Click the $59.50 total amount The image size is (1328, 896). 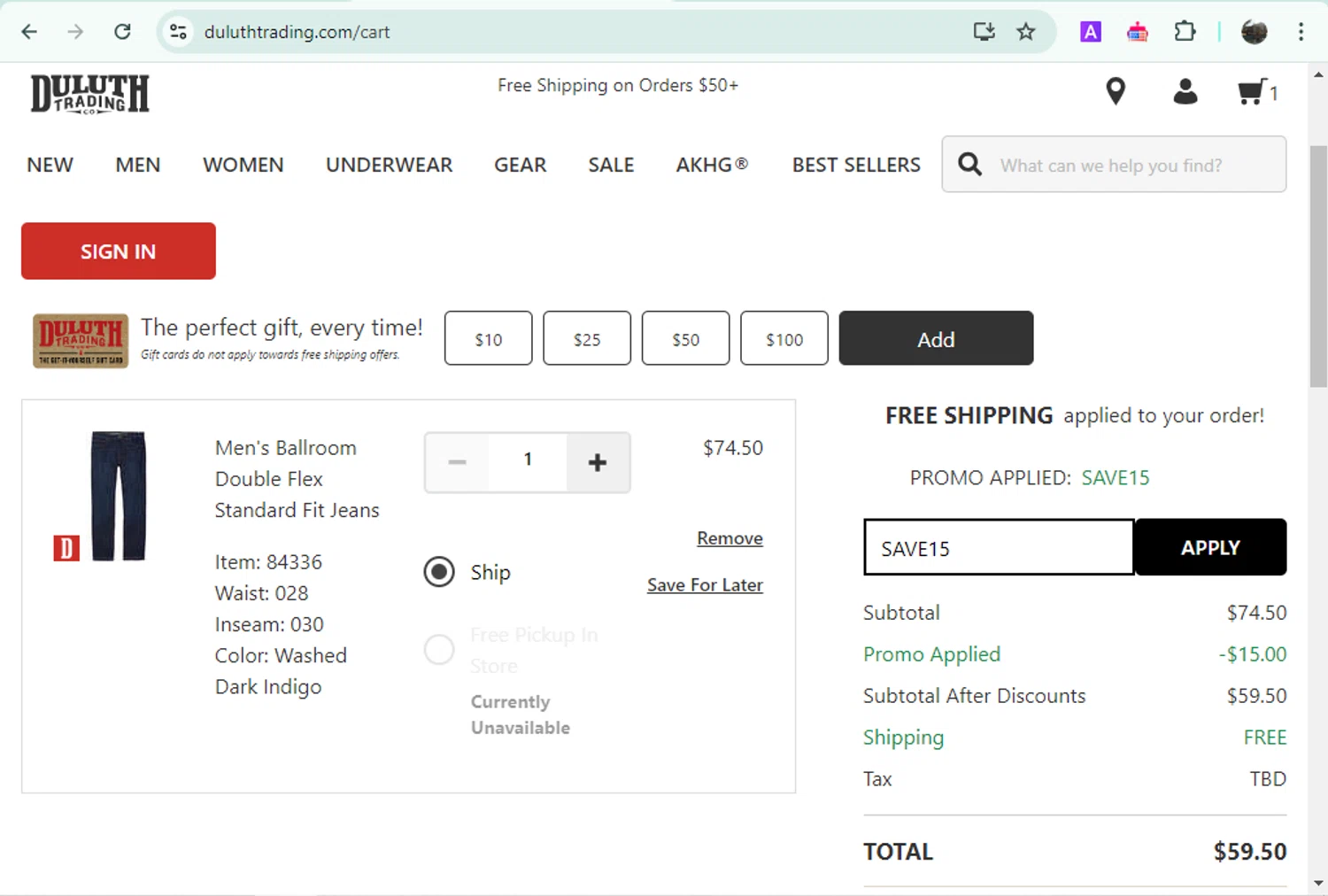click(1250, 852)
